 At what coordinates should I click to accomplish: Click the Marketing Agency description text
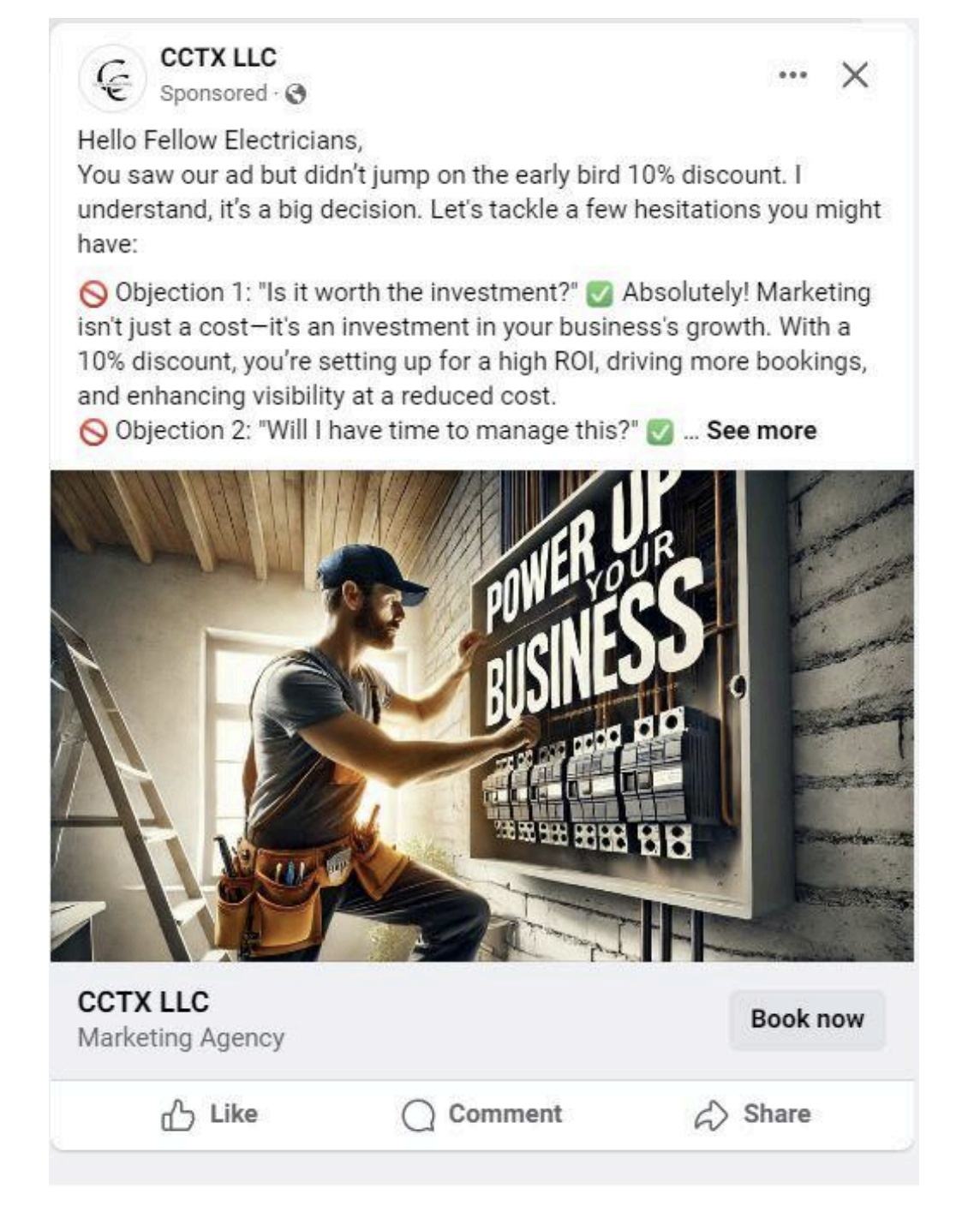[181, 1038]
